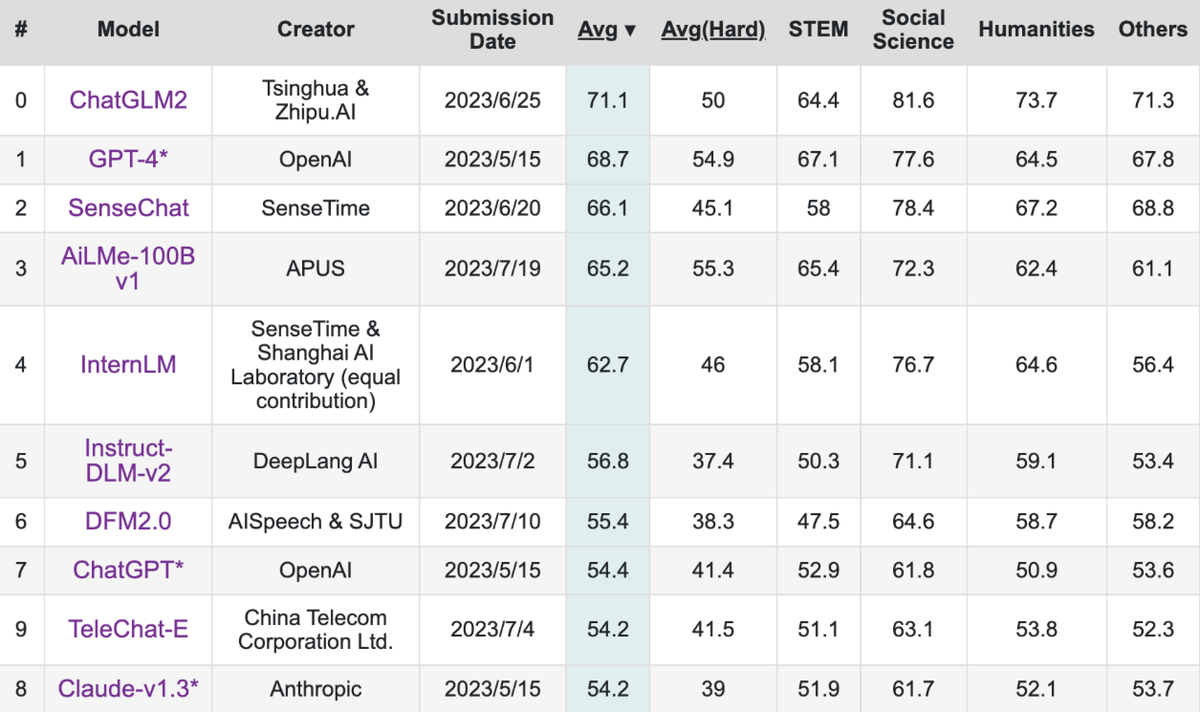Screen dimensions: 1200x712
Task: Click the Humanities column header
Action: [1036, 30]
